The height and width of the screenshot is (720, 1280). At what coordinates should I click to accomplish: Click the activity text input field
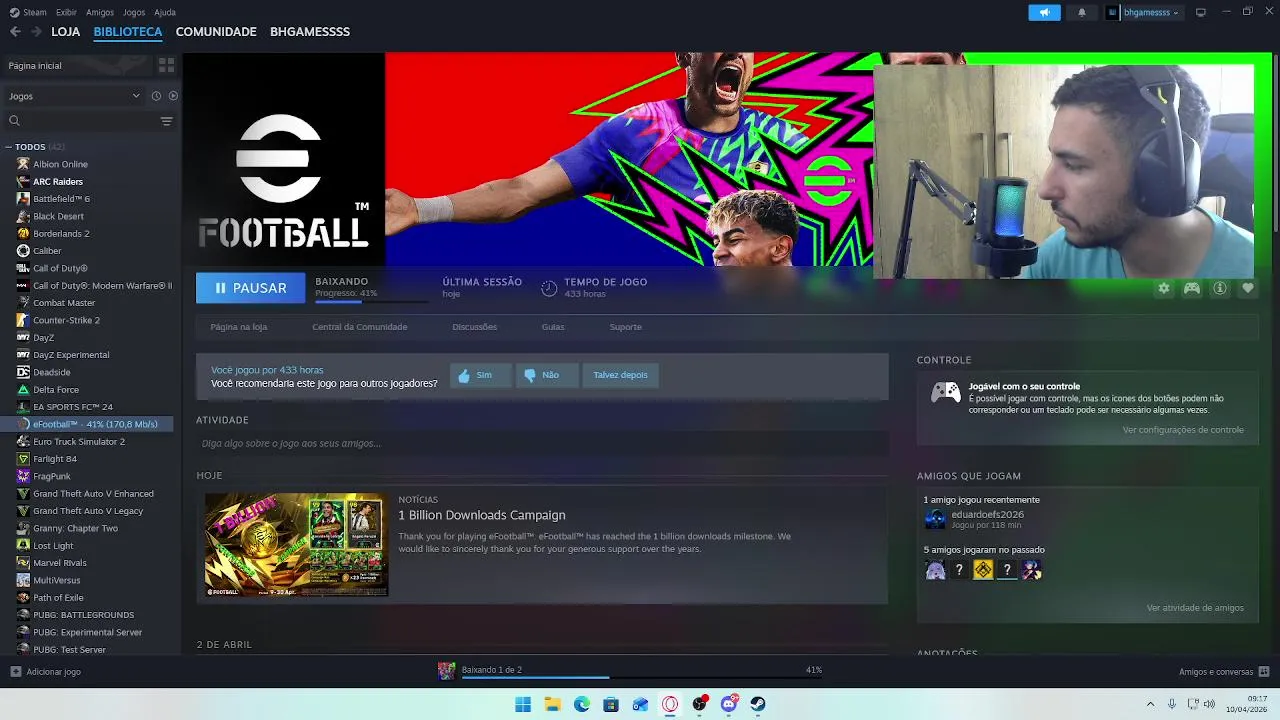point(542,443)
